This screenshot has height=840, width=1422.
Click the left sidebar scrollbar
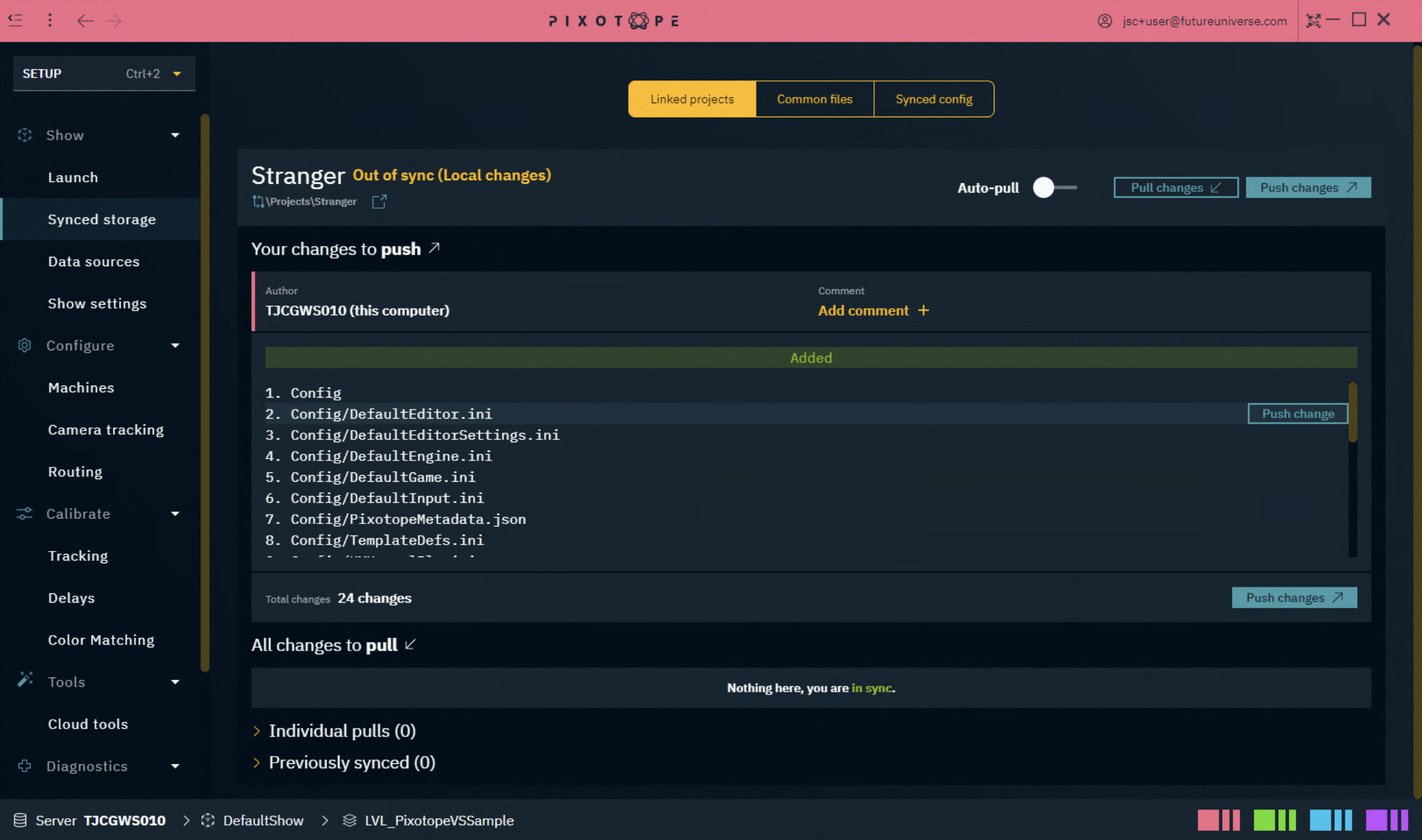pyautogui.click(x=204, y=393)
